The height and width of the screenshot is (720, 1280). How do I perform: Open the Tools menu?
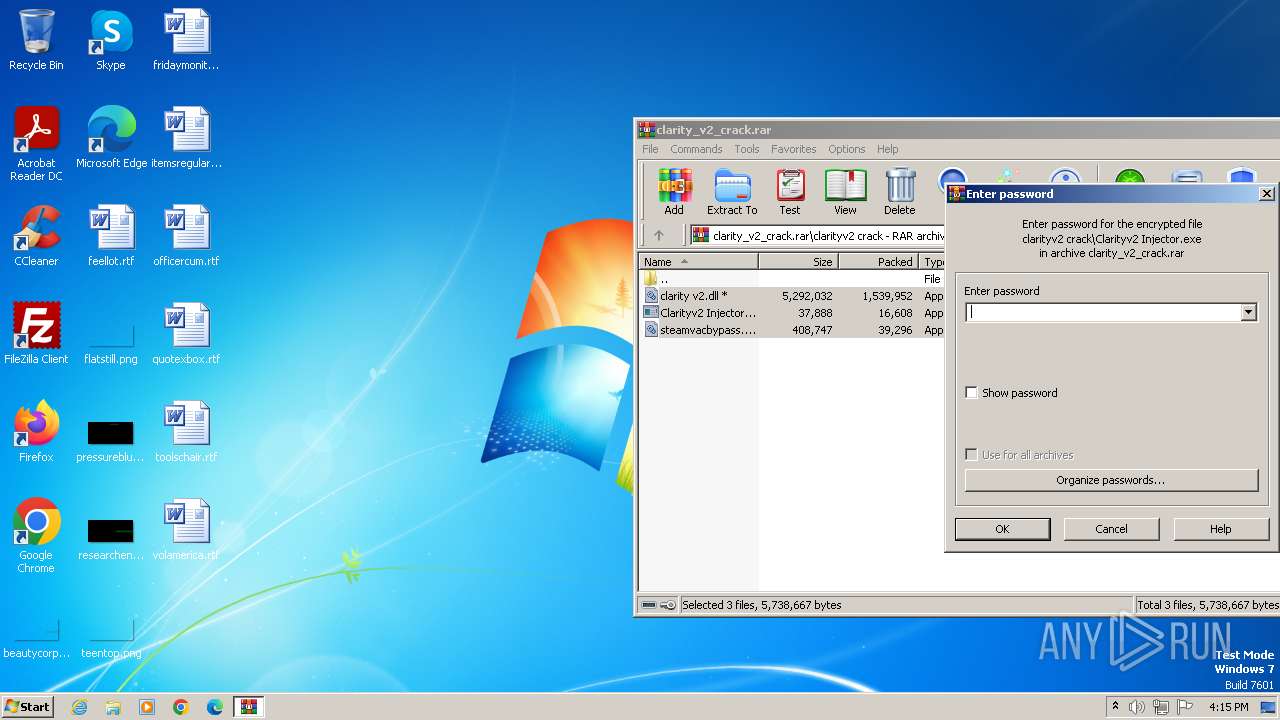pos(747,149)
